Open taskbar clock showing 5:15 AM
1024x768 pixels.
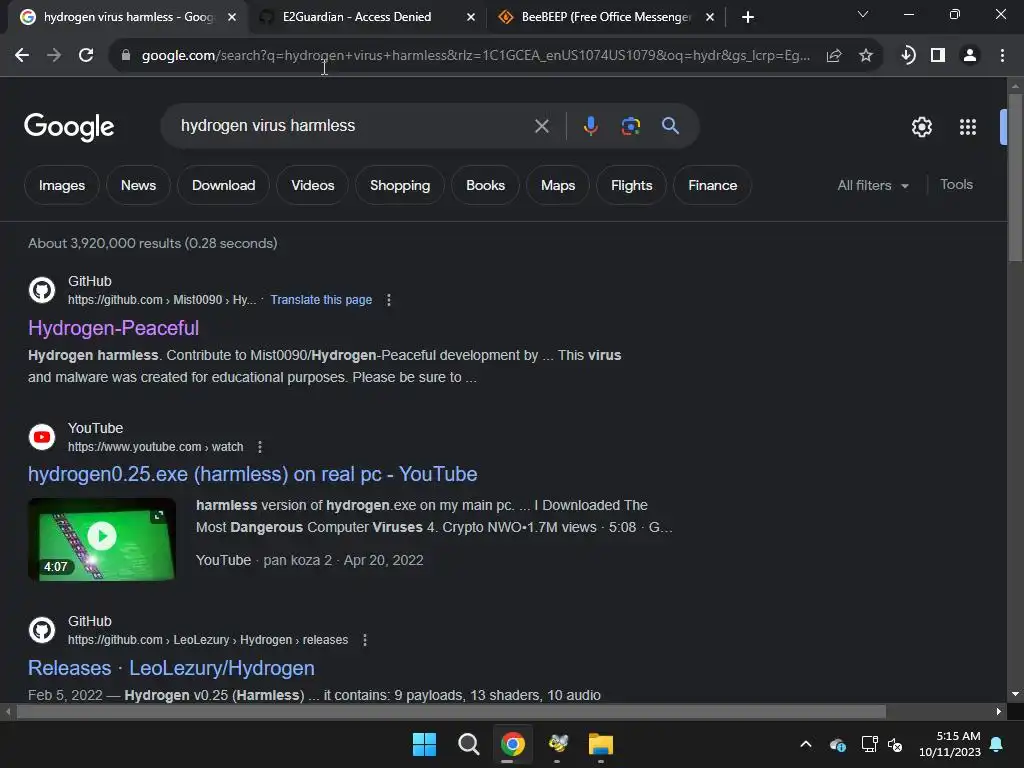coord(950,744)
